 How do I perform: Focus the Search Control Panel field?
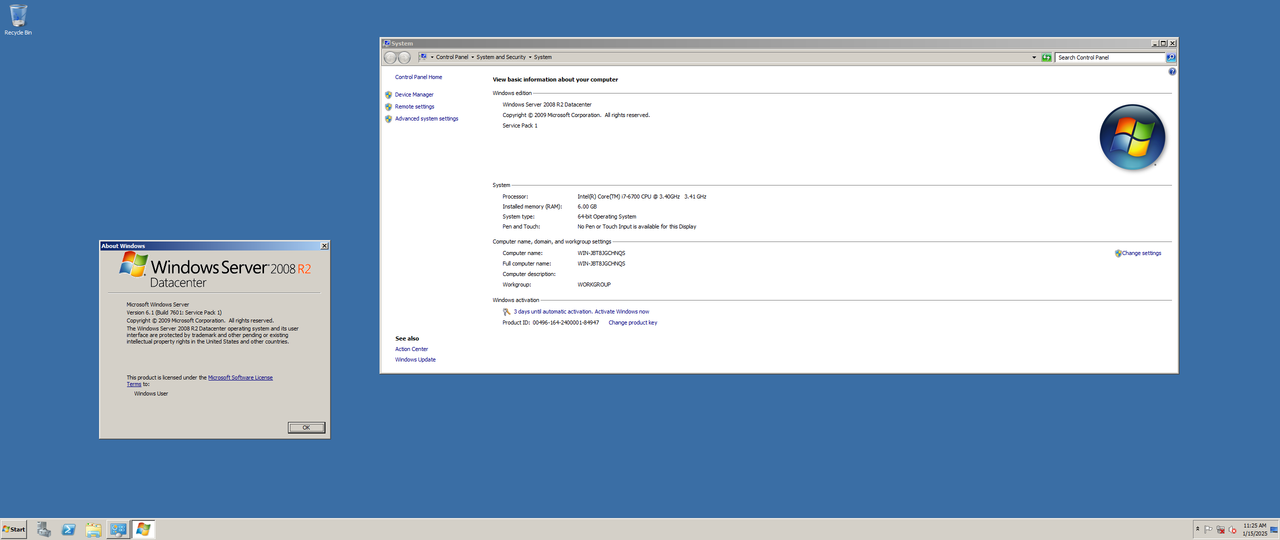[1110, 57]
